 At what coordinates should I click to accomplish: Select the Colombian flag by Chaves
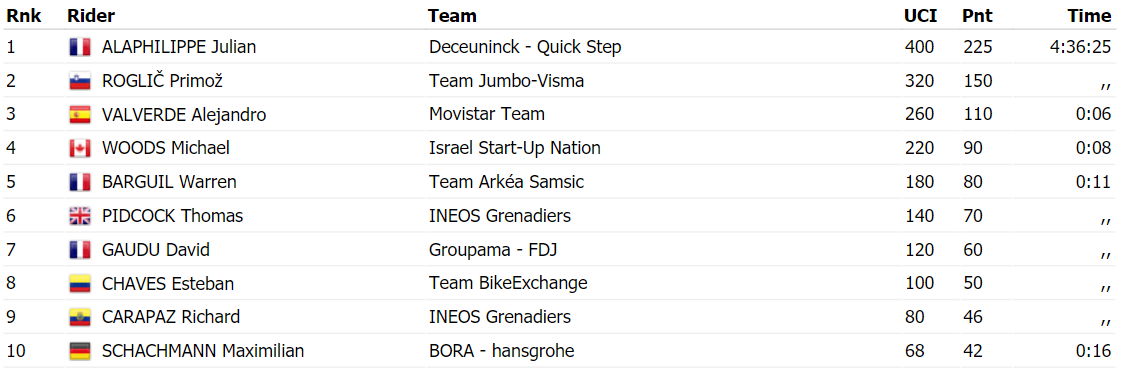pyautogui.click(x=80, y=283)
